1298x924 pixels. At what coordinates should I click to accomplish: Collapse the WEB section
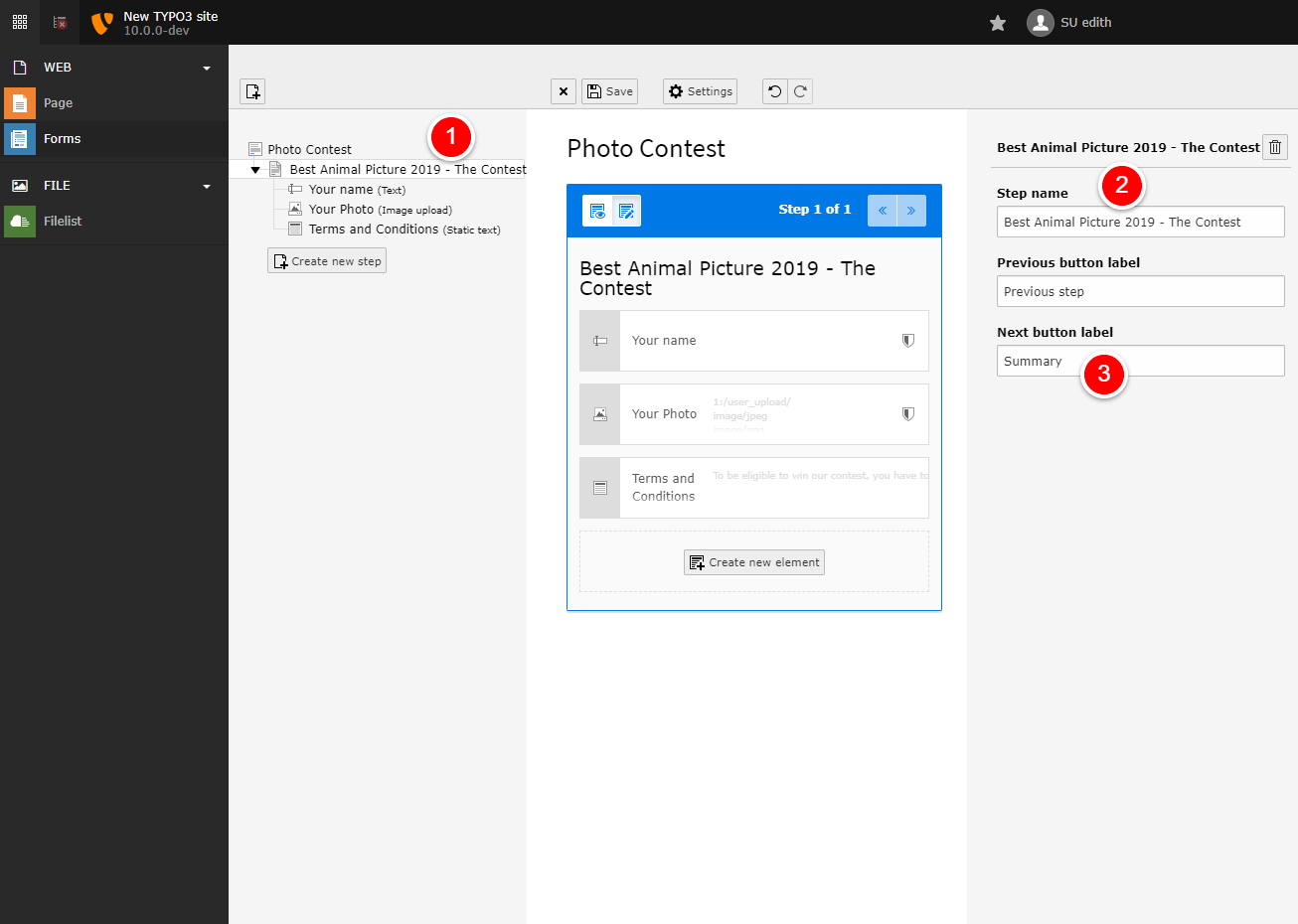click(x=206, y=67)
